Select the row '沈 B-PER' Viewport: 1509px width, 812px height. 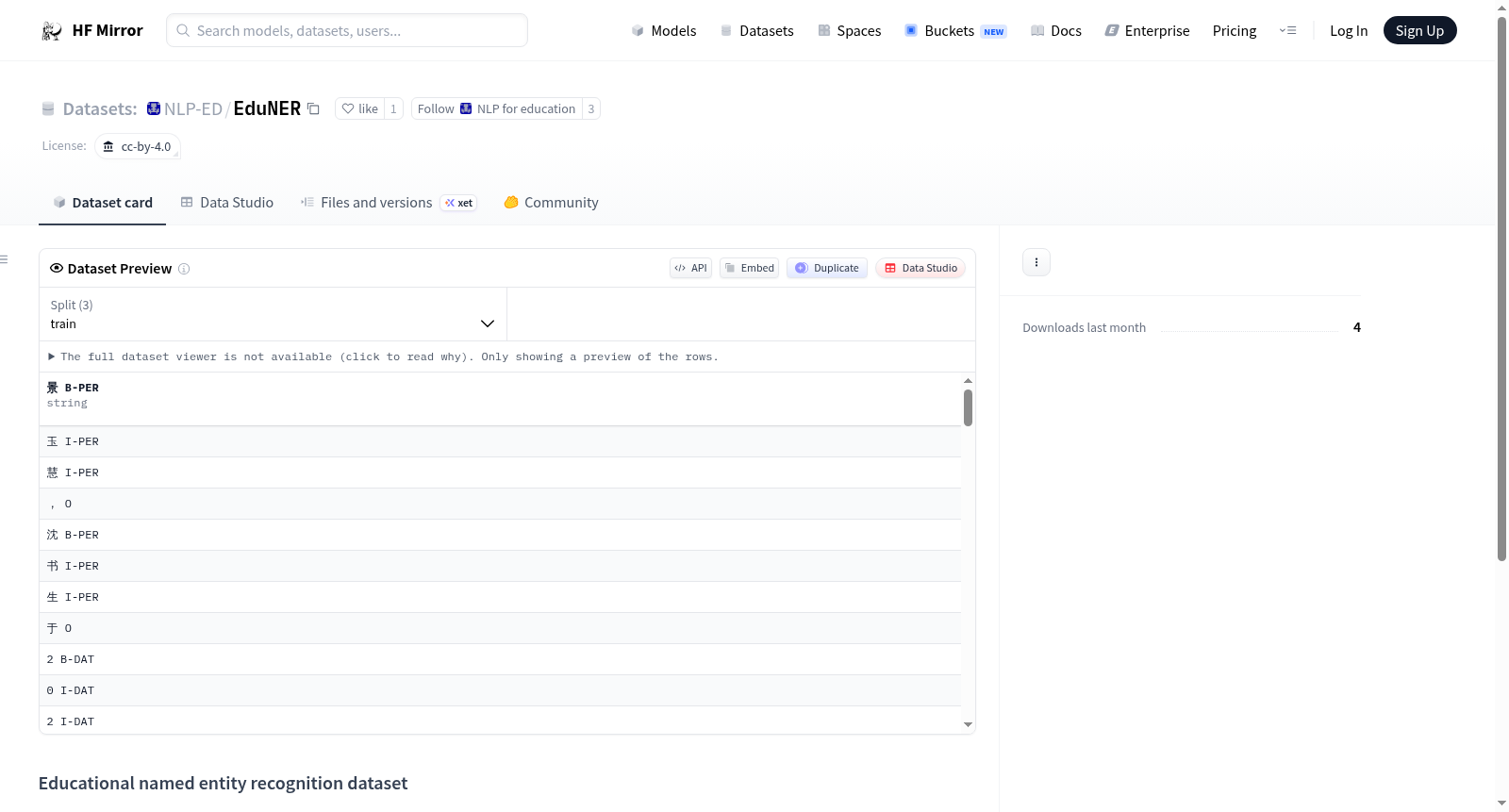[x=500, y=535]
